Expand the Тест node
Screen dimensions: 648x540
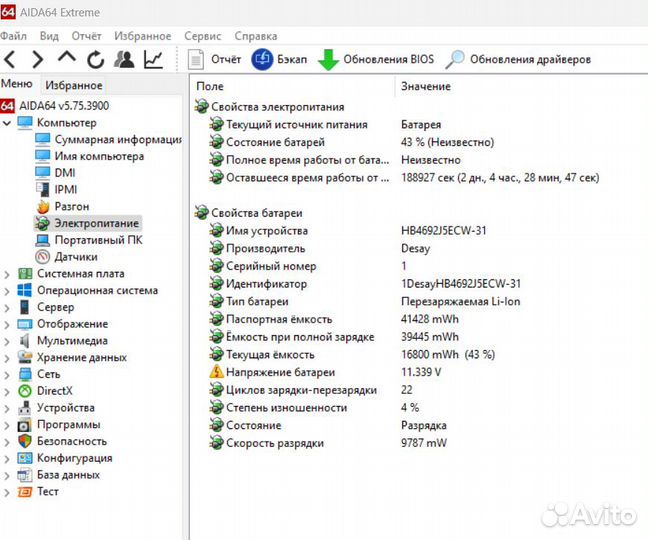coord(7,492)
